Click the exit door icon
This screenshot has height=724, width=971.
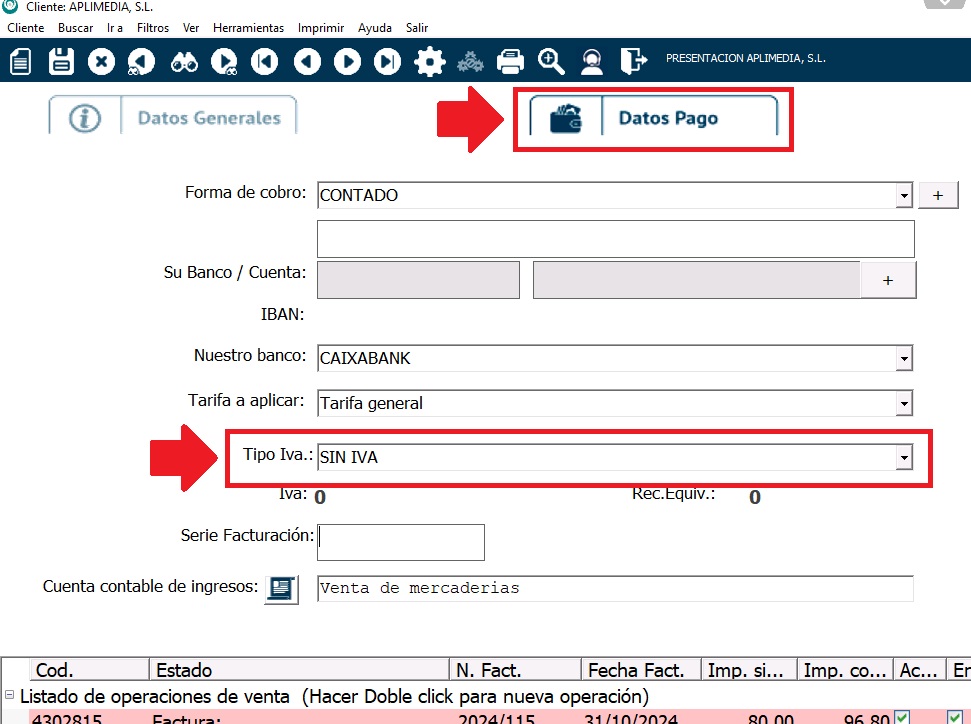(633, 62)
